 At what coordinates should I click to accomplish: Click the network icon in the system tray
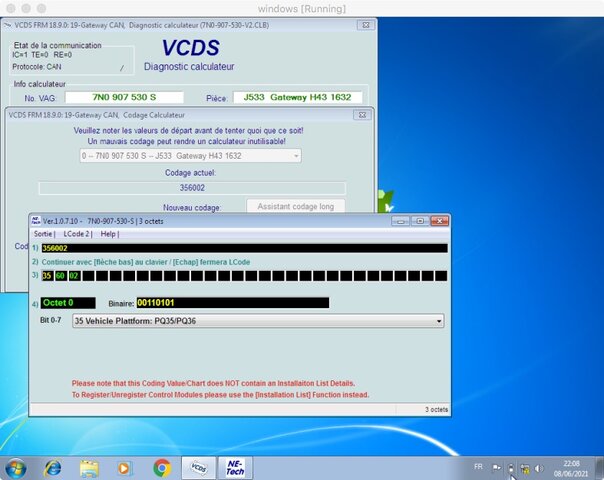(525, 468)
